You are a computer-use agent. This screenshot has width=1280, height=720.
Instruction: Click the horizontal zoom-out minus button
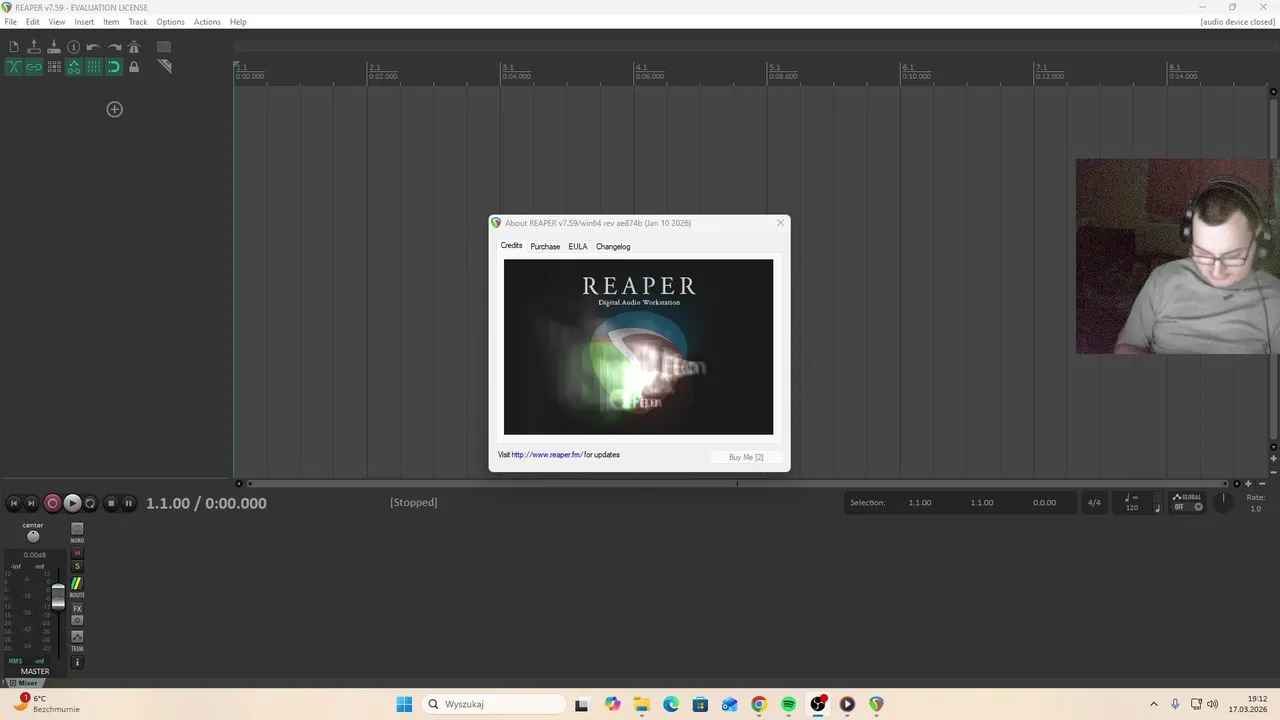1262,484
